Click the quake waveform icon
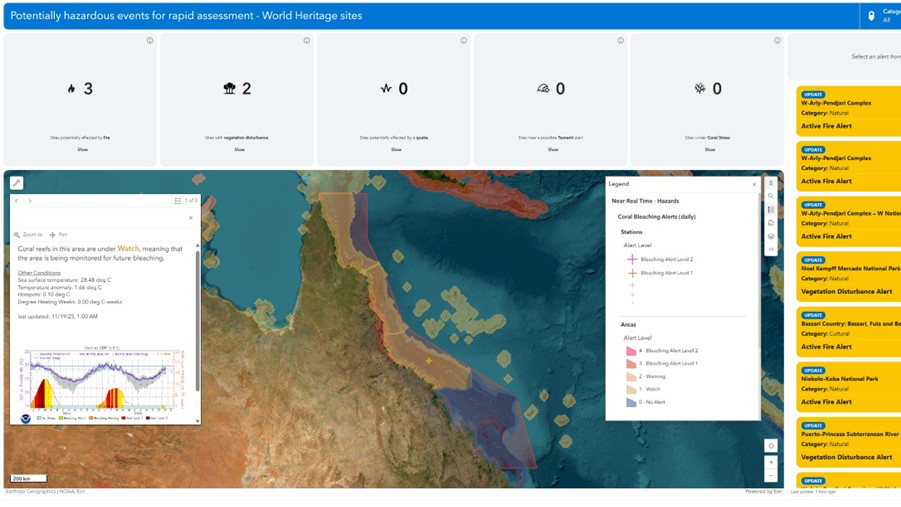 tap(386, 89)
